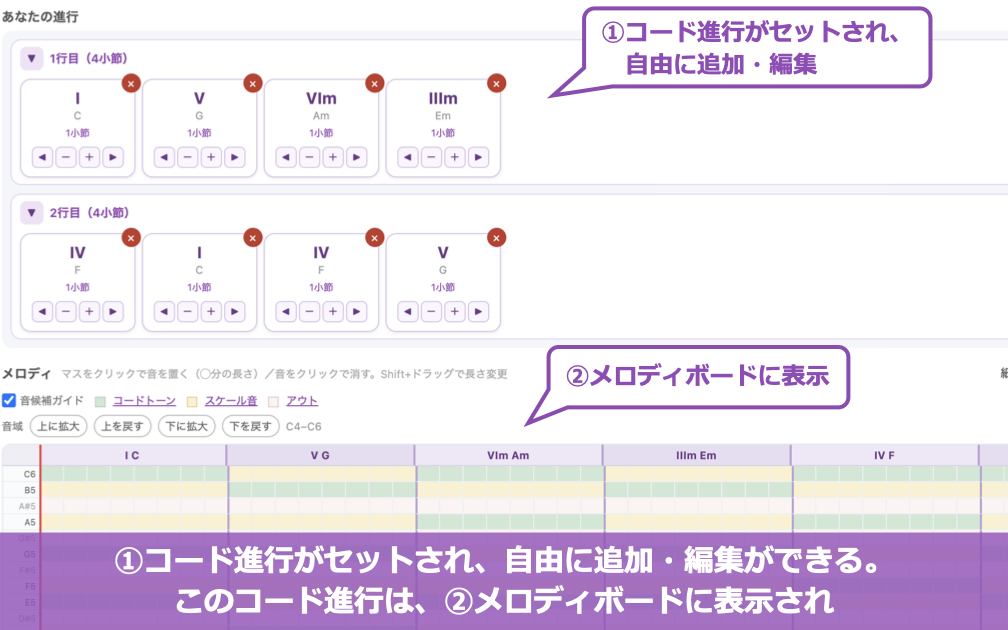The width and height of the screenshot is (1008, 630).
Task: Open the スケール音 link
Action: (231, 400)
